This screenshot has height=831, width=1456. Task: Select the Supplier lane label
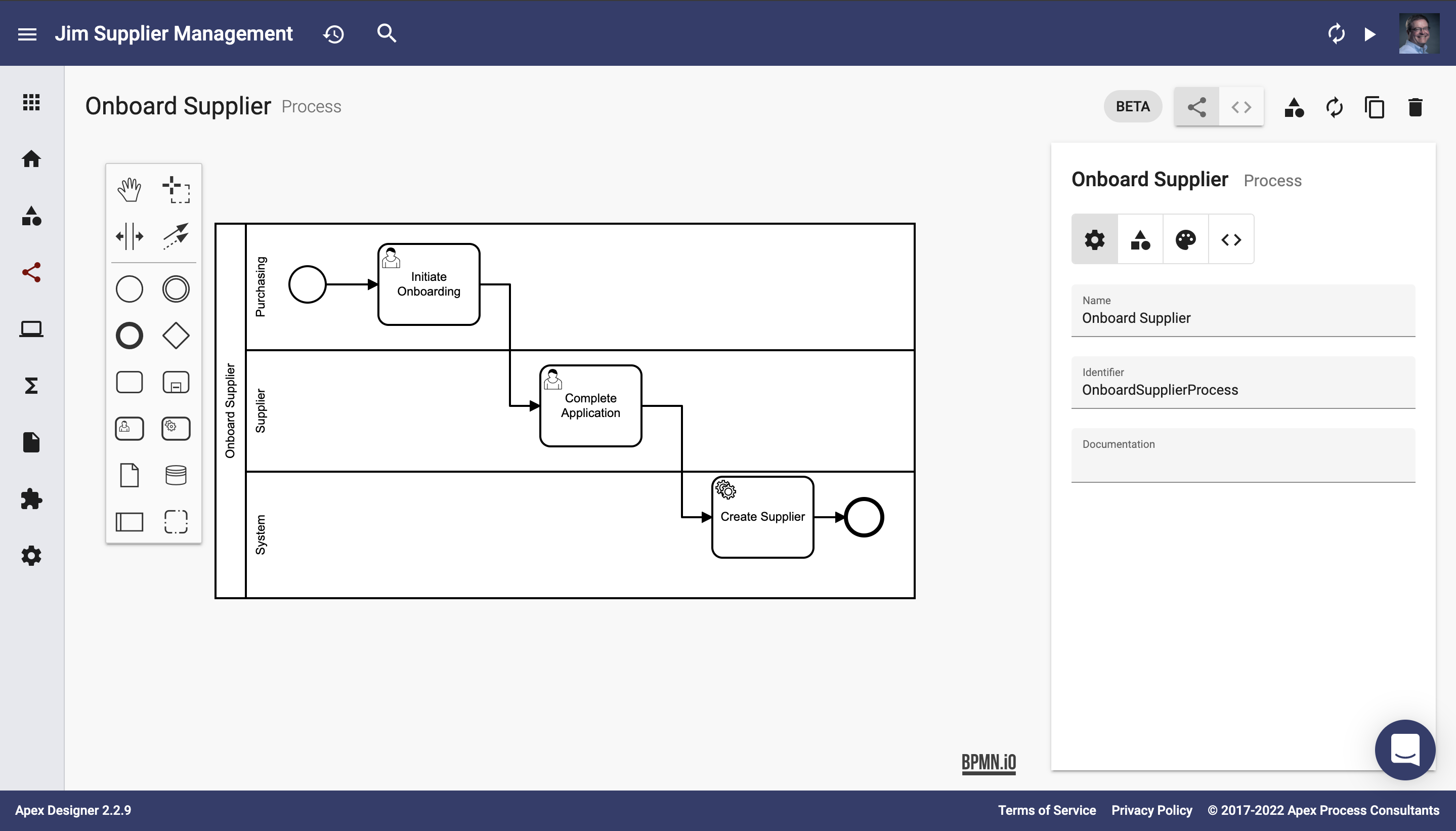pyautogui.click(x=260, y=411)
